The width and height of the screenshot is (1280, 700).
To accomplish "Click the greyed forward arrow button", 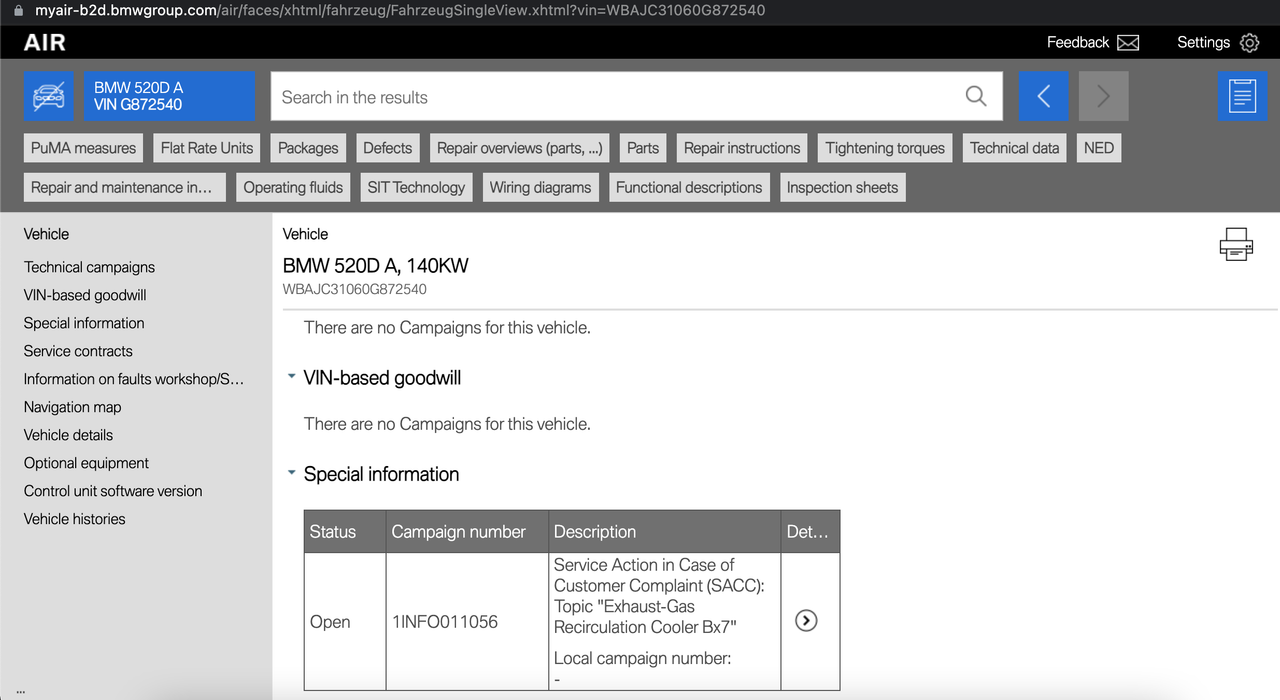I will tap(1104, 96).
